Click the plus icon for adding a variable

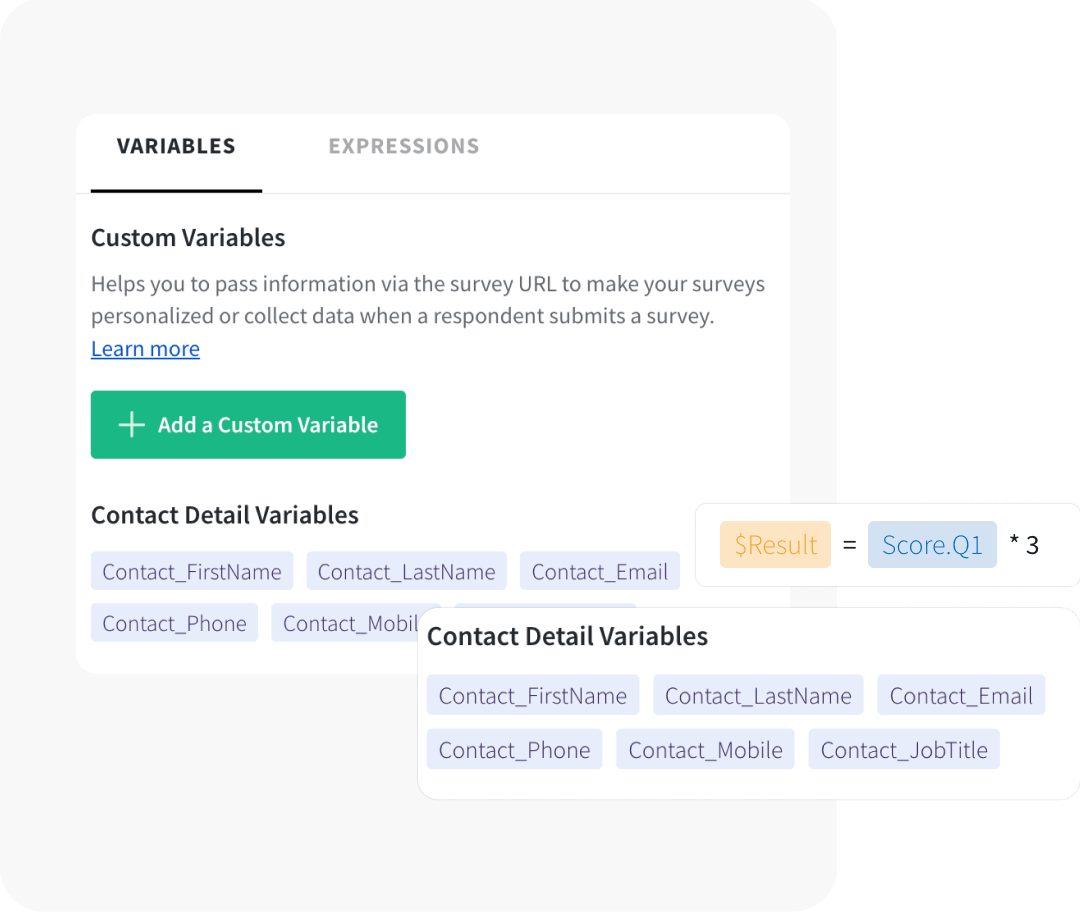coord(132,425)
